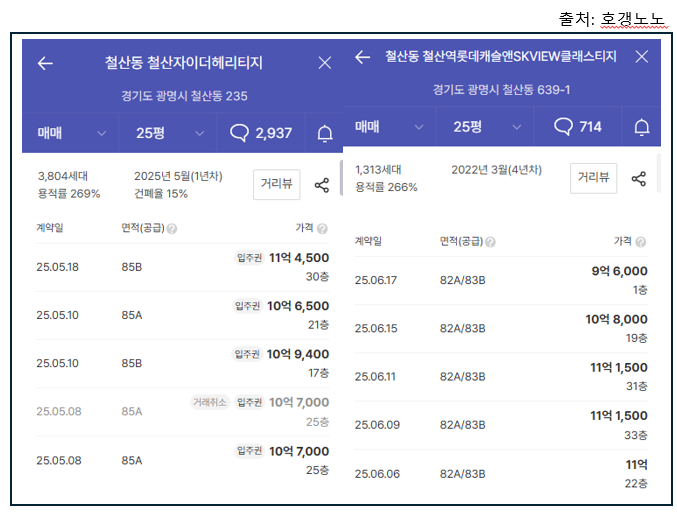
Task: Select the cancelled 거래취소 25.05.08 row
Action: click(183, 412)
